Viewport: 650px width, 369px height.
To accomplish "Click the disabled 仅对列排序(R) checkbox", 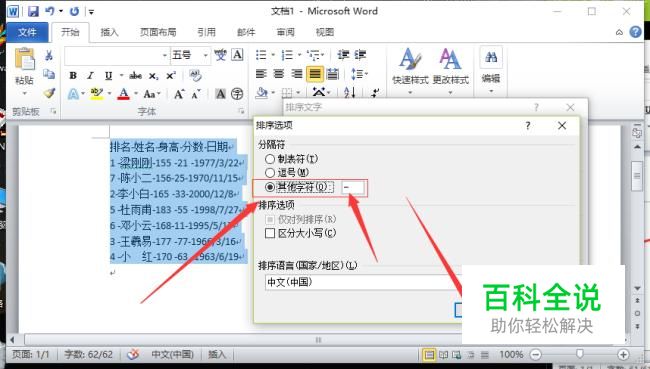I will (x=270, y=219).
